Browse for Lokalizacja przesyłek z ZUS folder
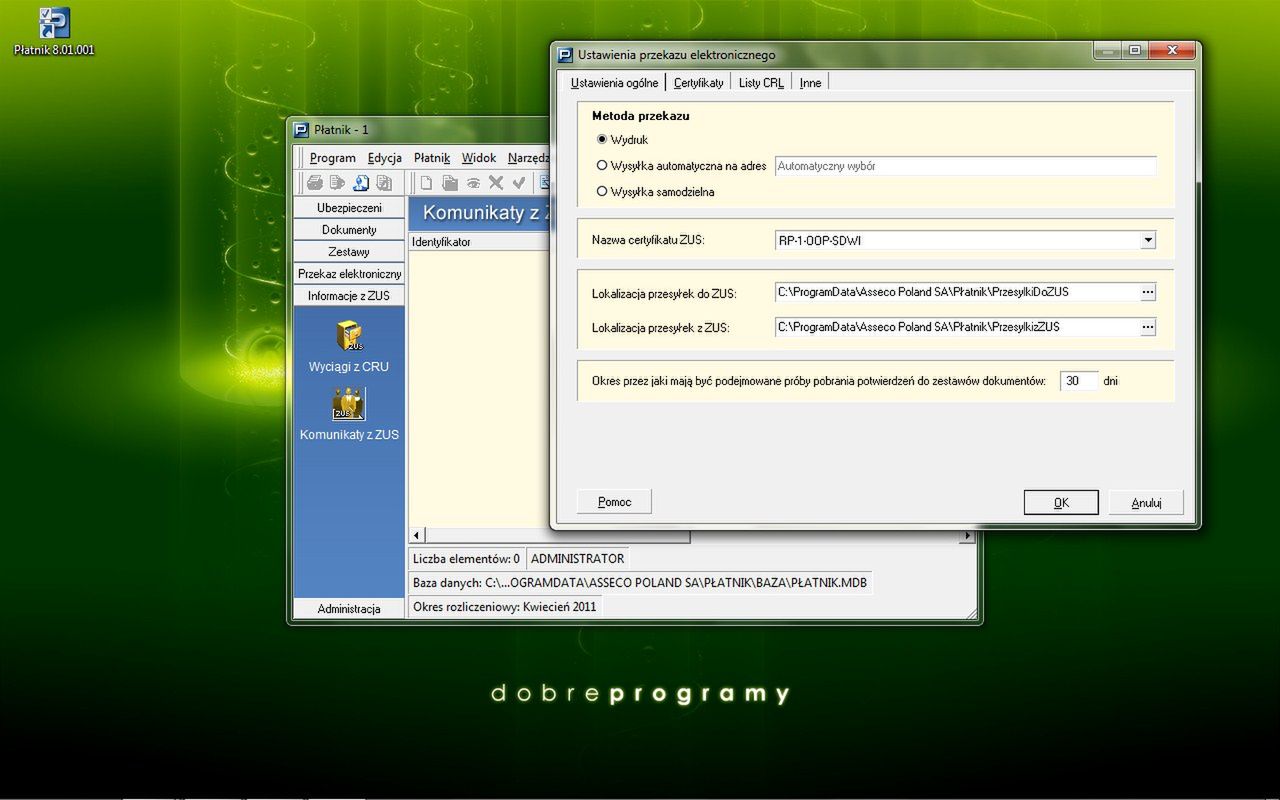The width and height of the screenshot is (1280, 800). 1148,327
